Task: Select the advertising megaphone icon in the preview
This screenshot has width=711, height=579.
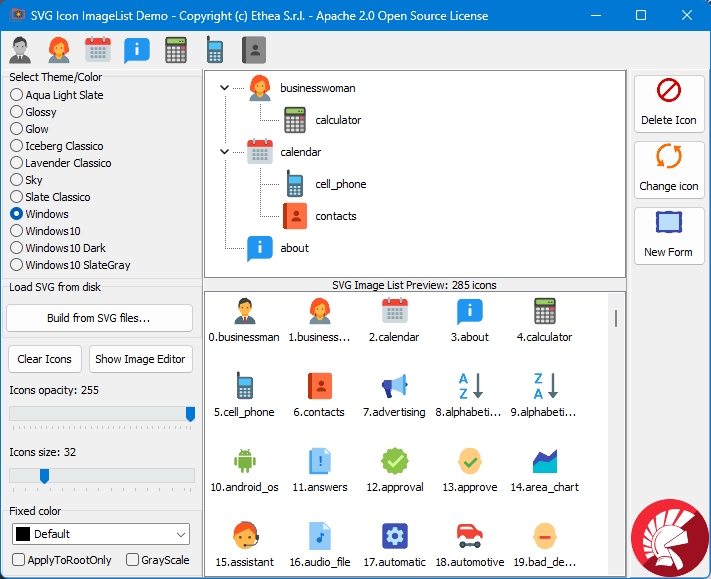Action: pyautogui.click(x=394, y=387)
